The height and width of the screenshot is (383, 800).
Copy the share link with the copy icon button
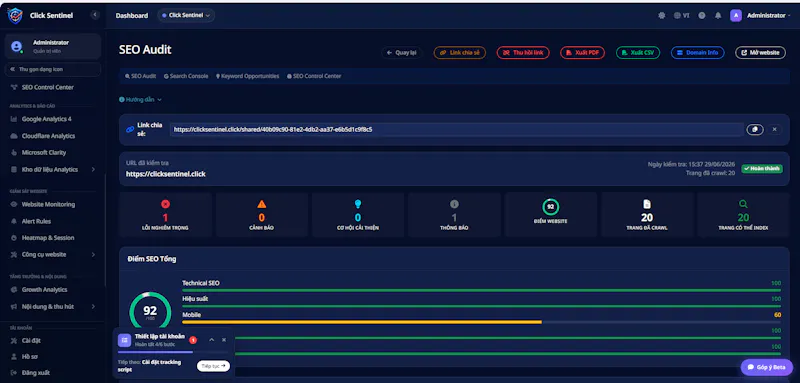coord(755,130)
